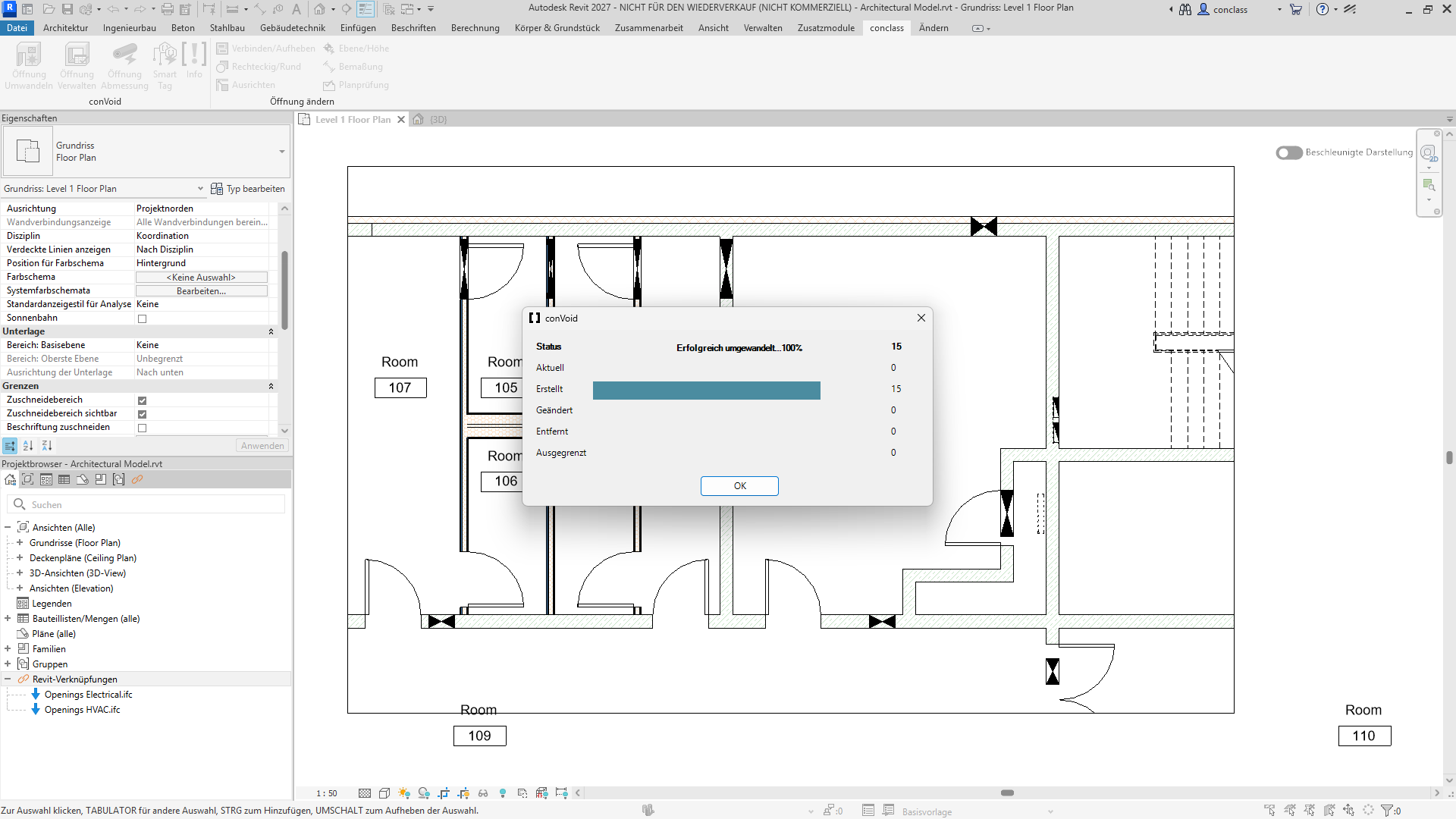Click the reveal hidden elements lightbulb icon
1456x819 pixels.
[503, 793]
